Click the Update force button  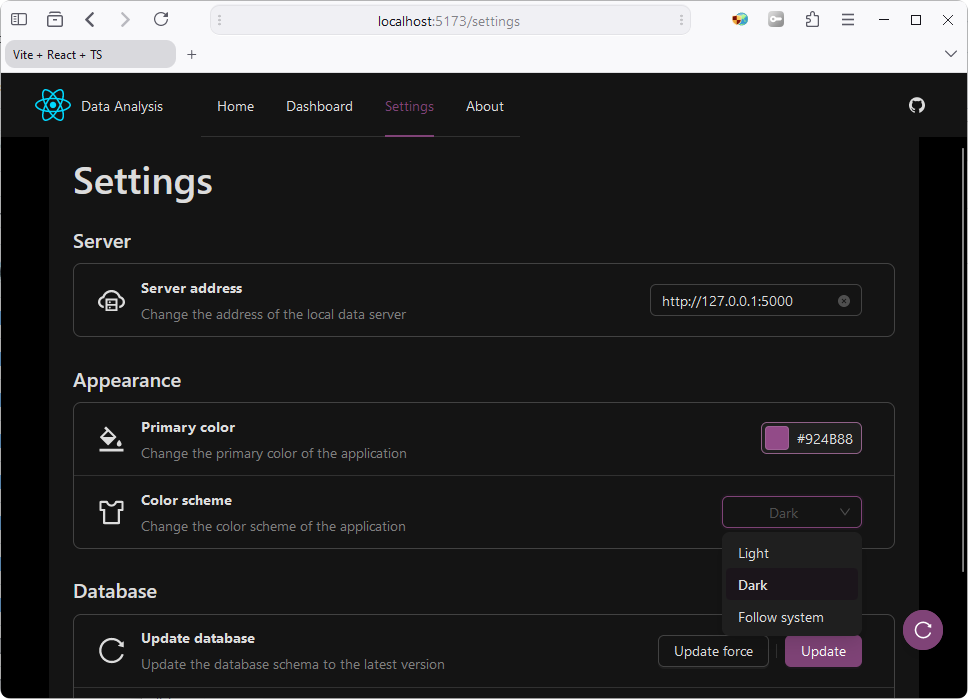point(713,651)
